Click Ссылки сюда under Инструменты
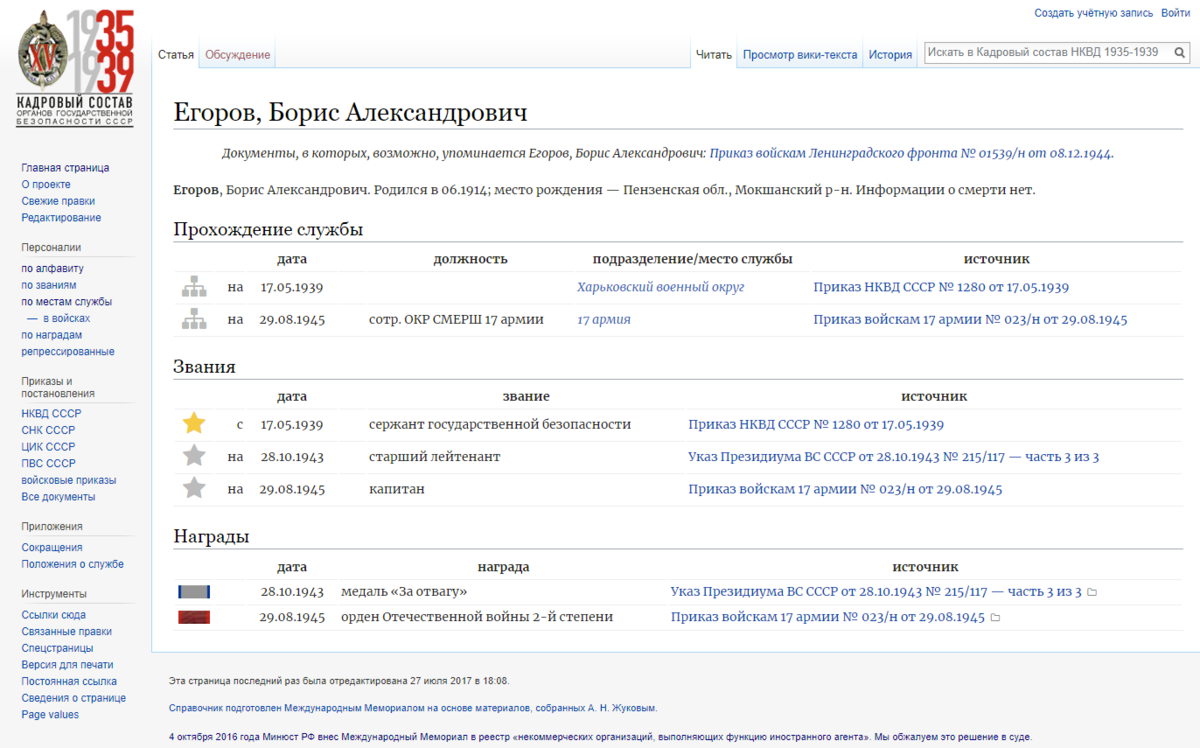Viewport: 1200px width, 748px height. tap(53, 615)
